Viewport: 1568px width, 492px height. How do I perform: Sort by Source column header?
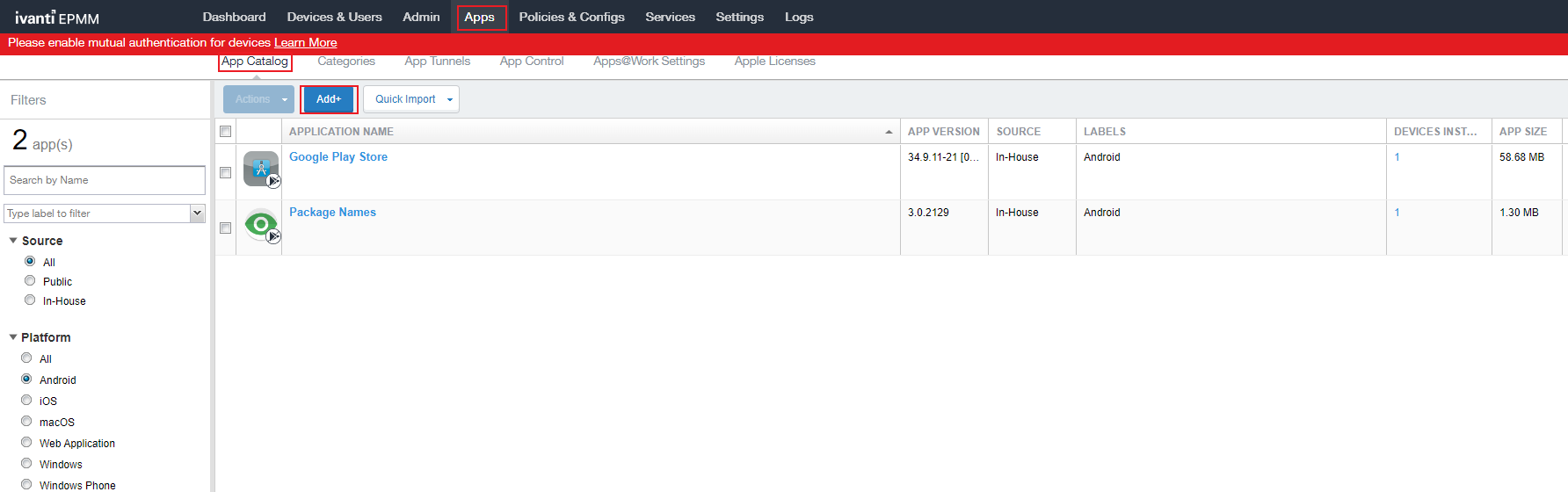pyautogui.click(x=1032, y=131)
